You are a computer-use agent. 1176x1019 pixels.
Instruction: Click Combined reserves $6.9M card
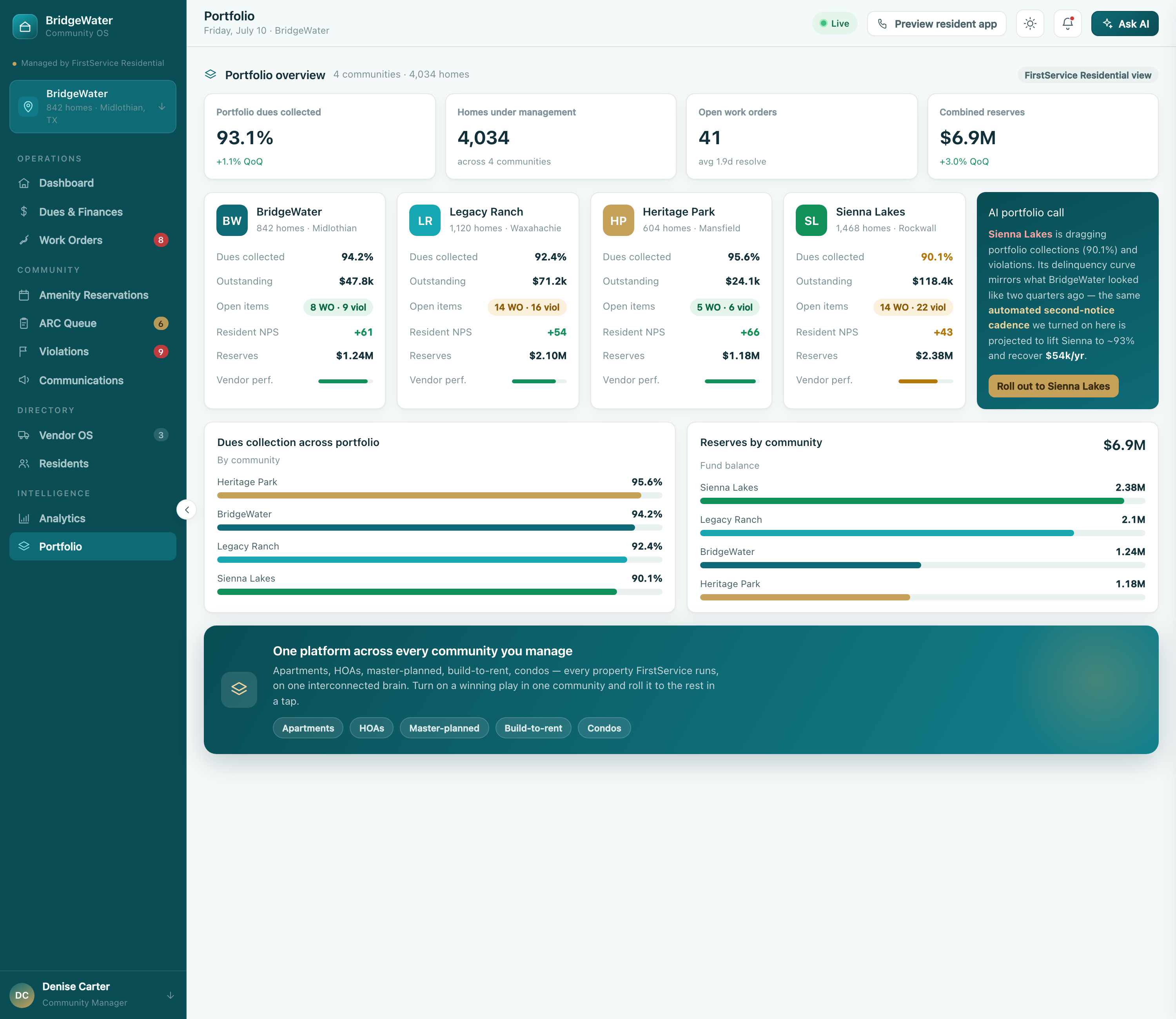click(x=1043, y=136)
